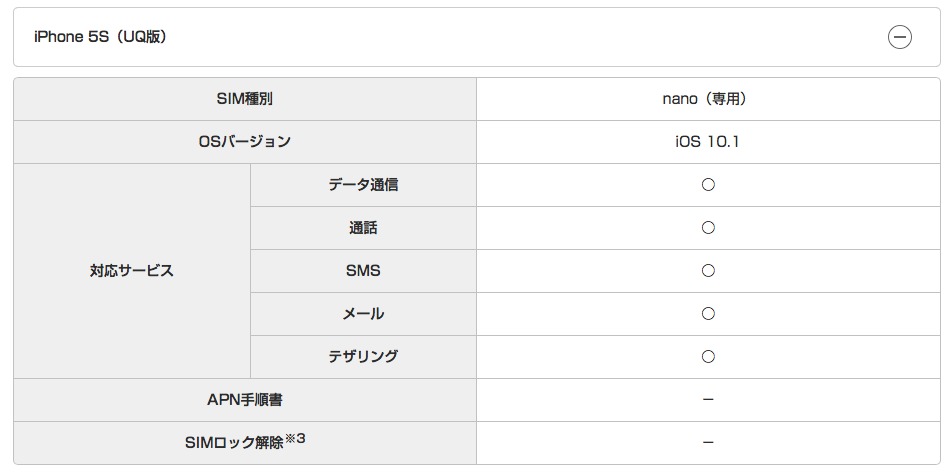Viewport: 945px width, 476px height.
Task: Click the circle mark for データ通信
Action: (x=708, y=185)
